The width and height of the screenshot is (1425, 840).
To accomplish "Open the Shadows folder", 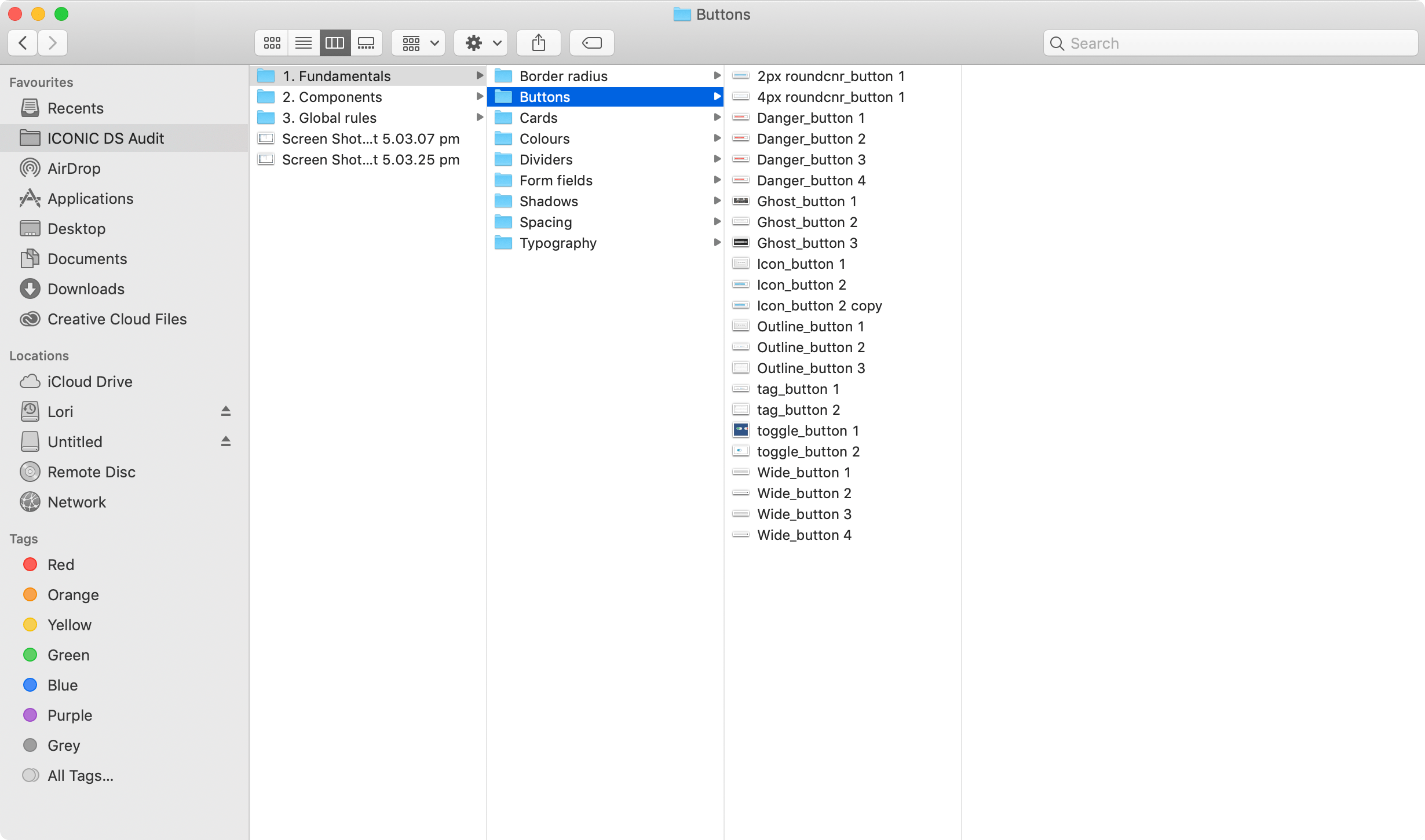I will (605, 201).
